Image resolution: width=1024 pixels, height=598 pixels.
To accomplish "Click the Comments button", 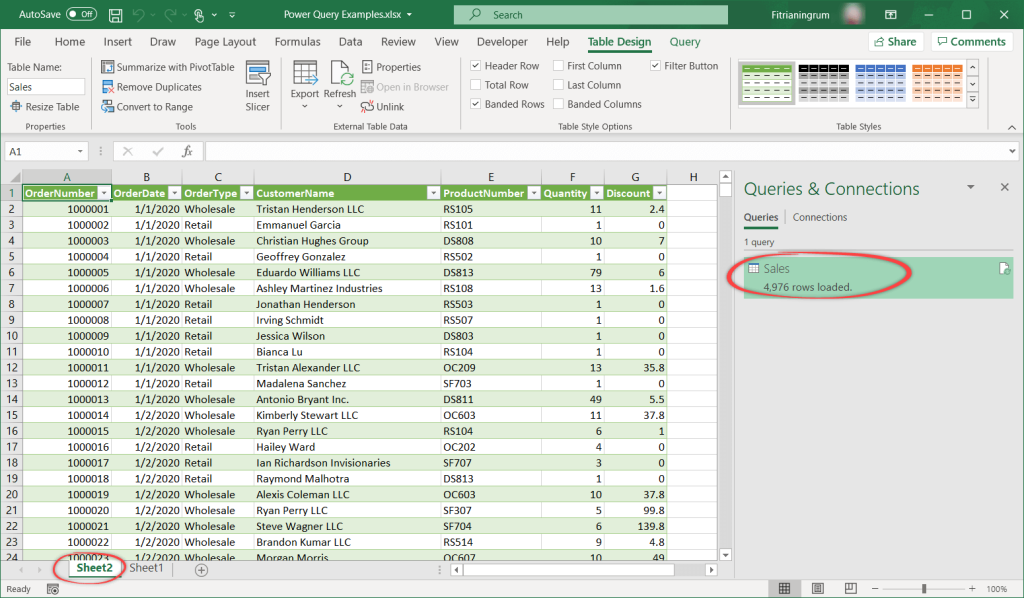I will 971,42.
